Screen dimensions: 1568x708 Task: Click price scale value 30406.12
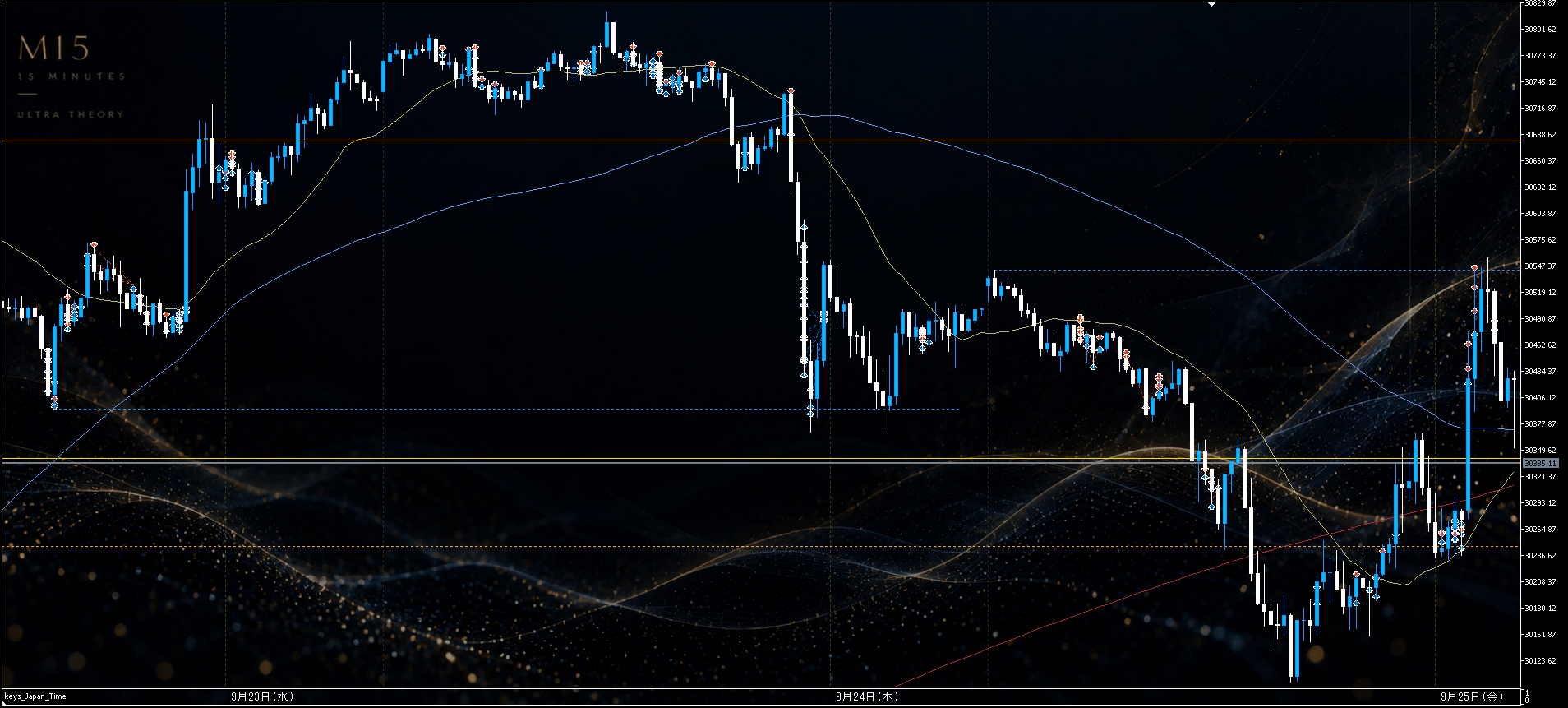click(x=1540, y=398)
